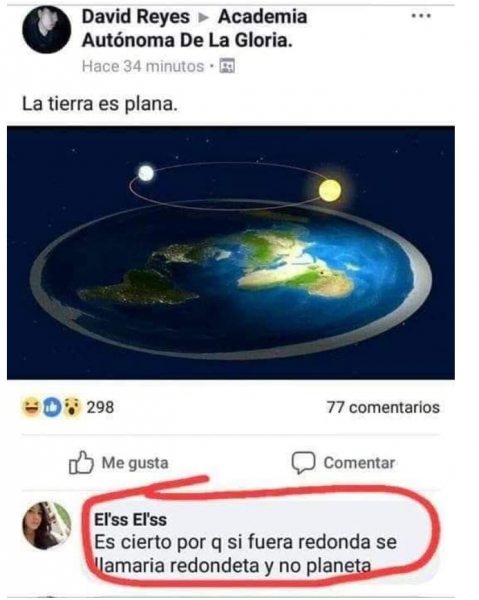Click the group privacy icon beside timestamp
The width and height of the screenshot is (479, 600).
pyautogui.click(x=227, y=67)
